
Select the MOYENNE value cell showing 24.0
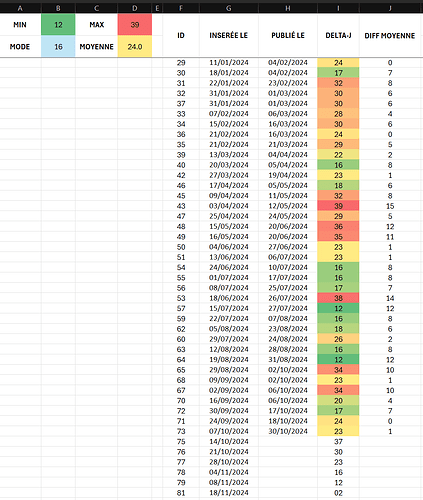[135, 46]
